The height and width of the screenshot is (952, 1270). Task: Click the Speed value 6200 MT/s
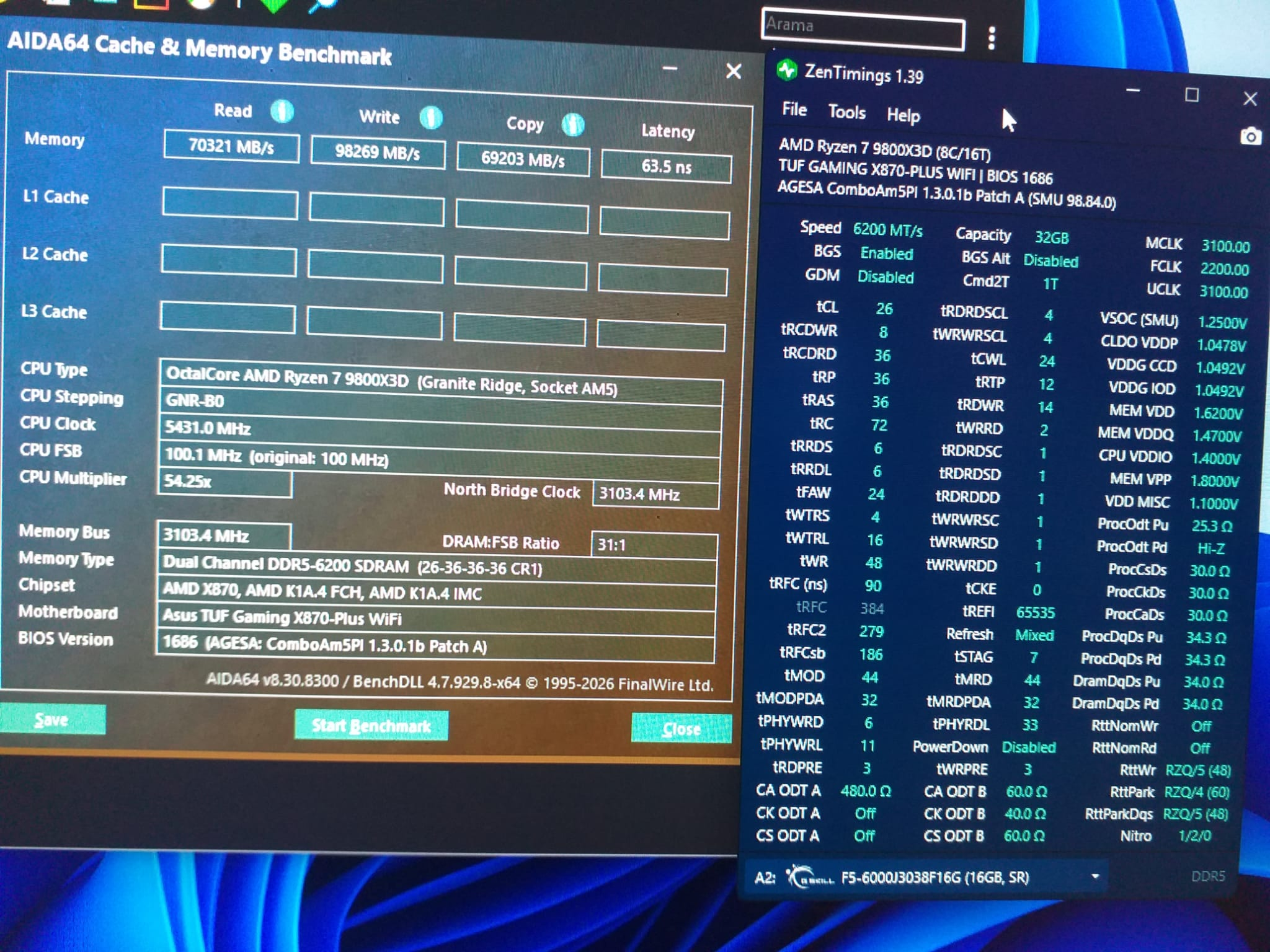click(x=887, y=230)
